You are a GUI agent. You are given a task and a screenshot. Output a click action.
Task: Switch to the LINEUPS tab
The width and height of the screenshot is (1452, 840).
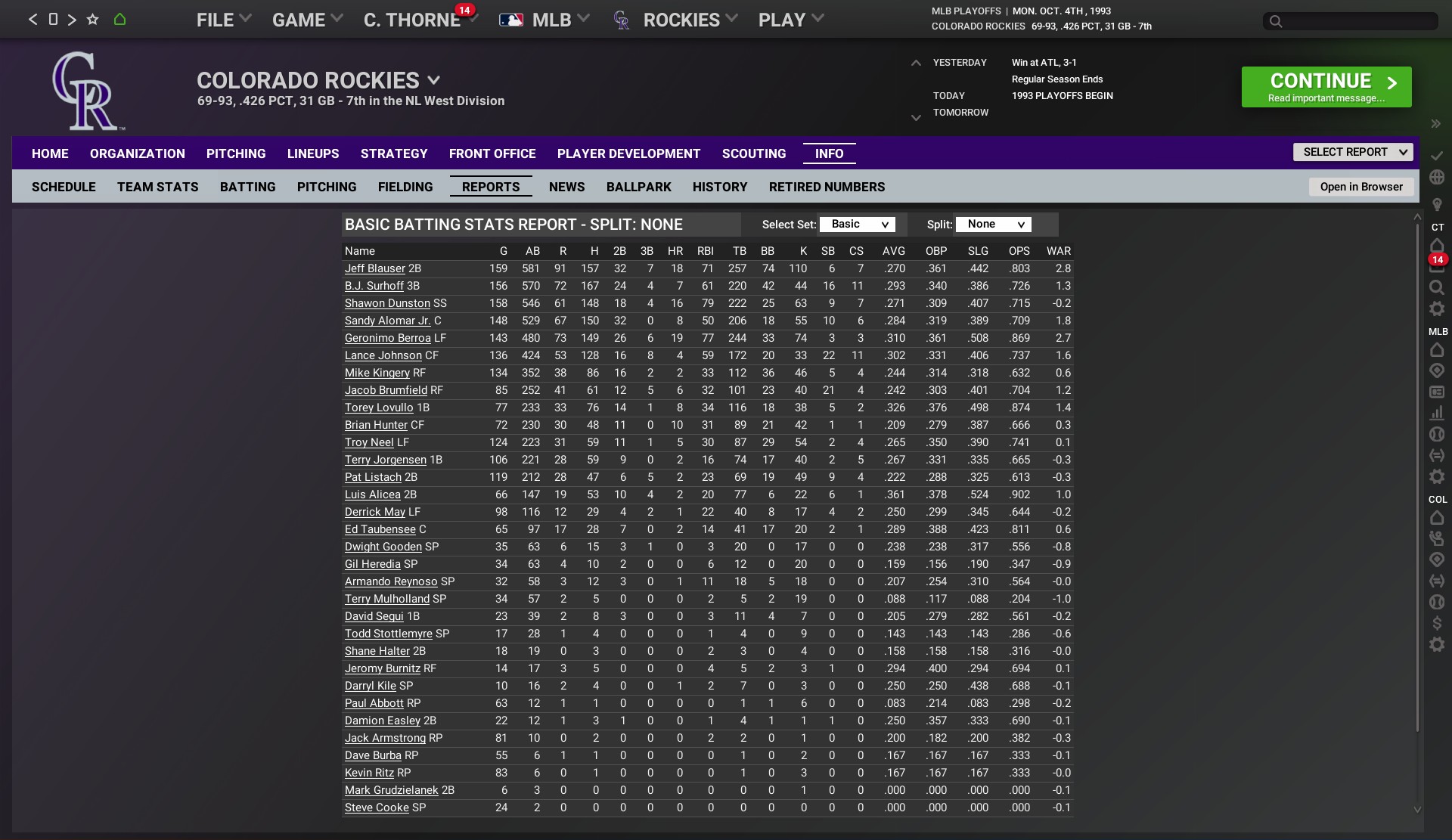pos(313,153)
